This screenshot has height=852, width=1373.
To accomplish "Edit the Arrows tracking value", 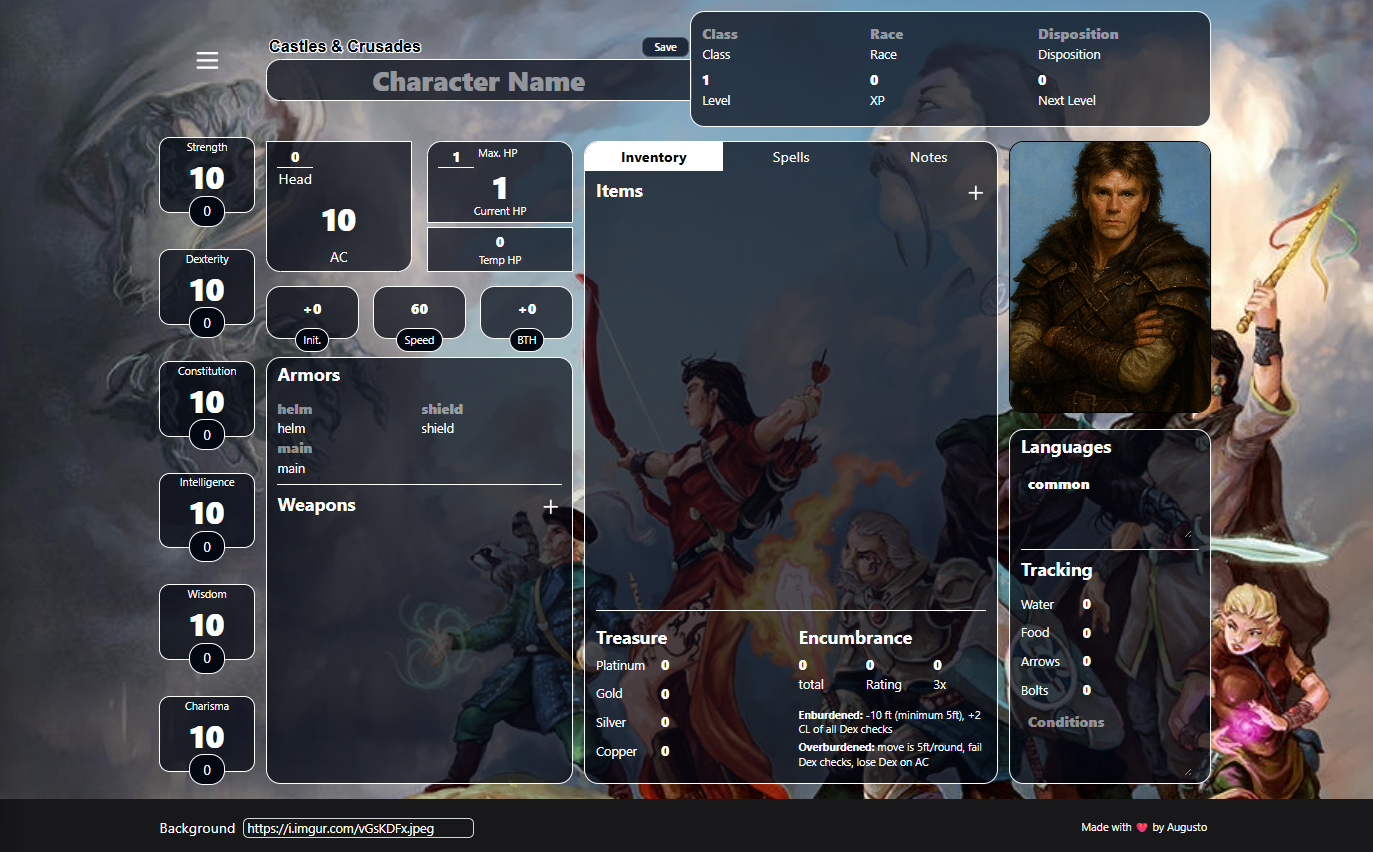I will [1087, 662].
